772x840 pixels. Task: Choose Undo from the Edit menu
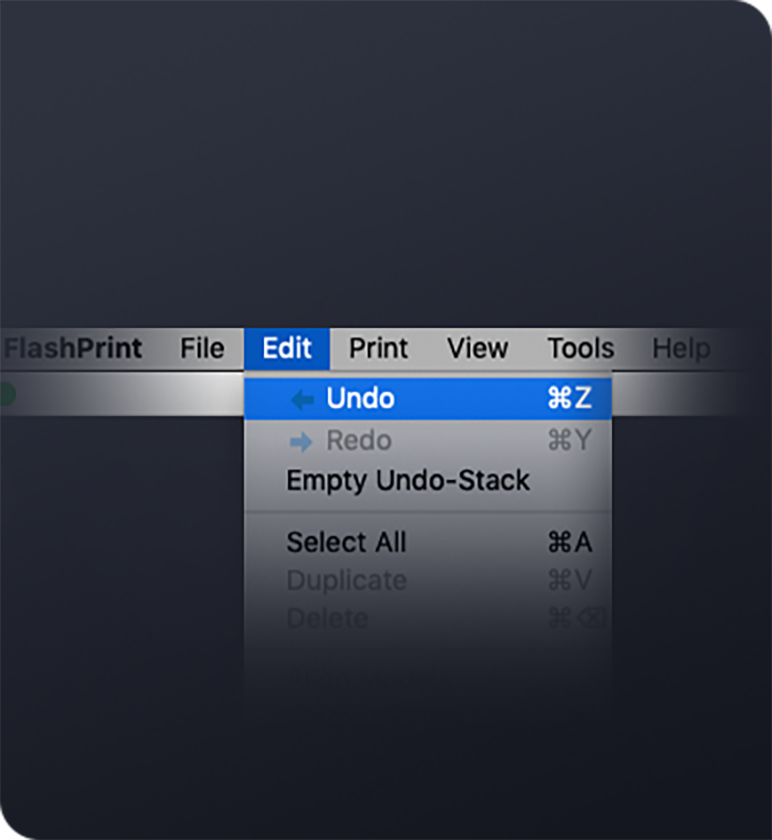pos(360,399)
